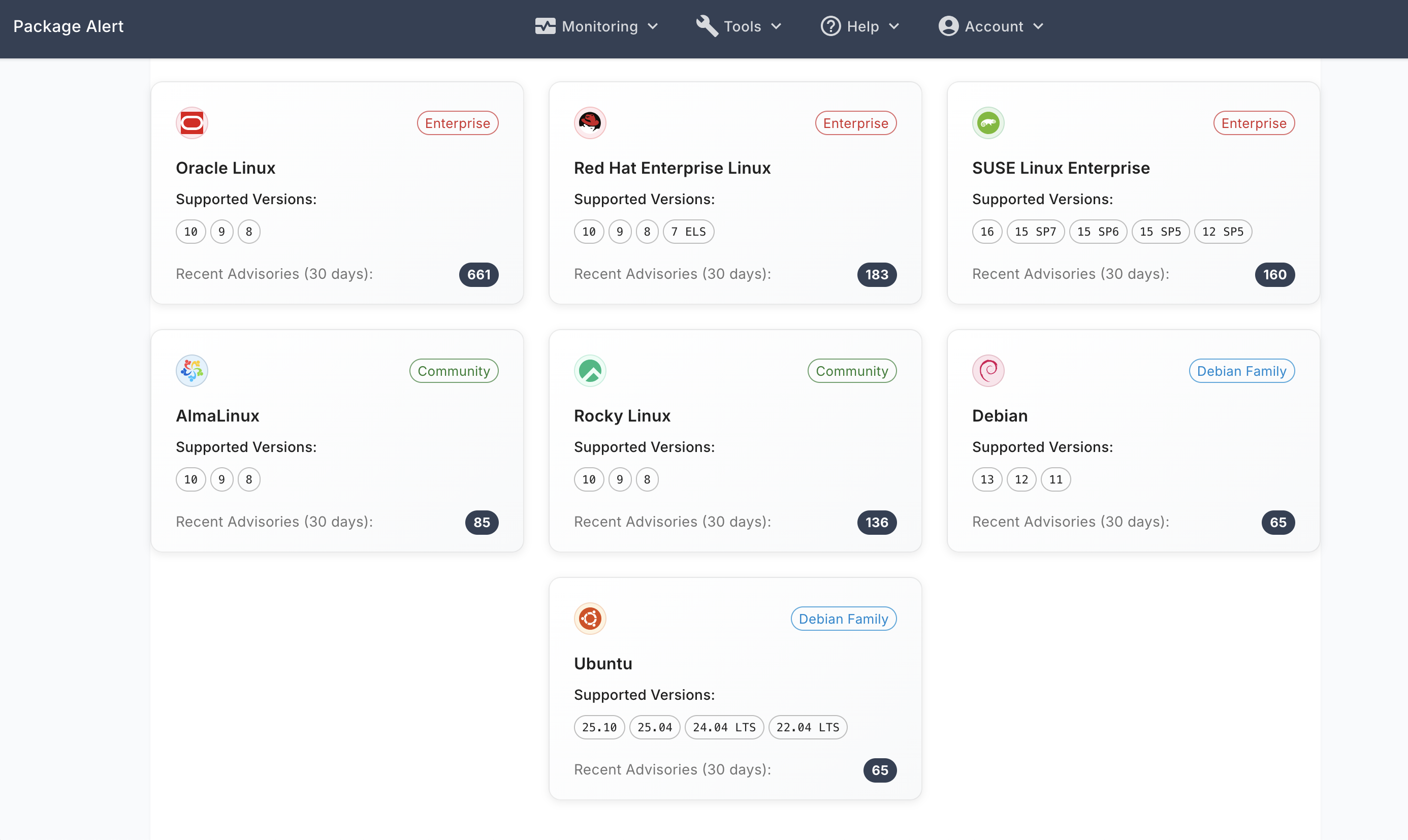Click the Red Hat logo icon
This screenshot has height=840, width=1408.
click(x=590, y=123)
